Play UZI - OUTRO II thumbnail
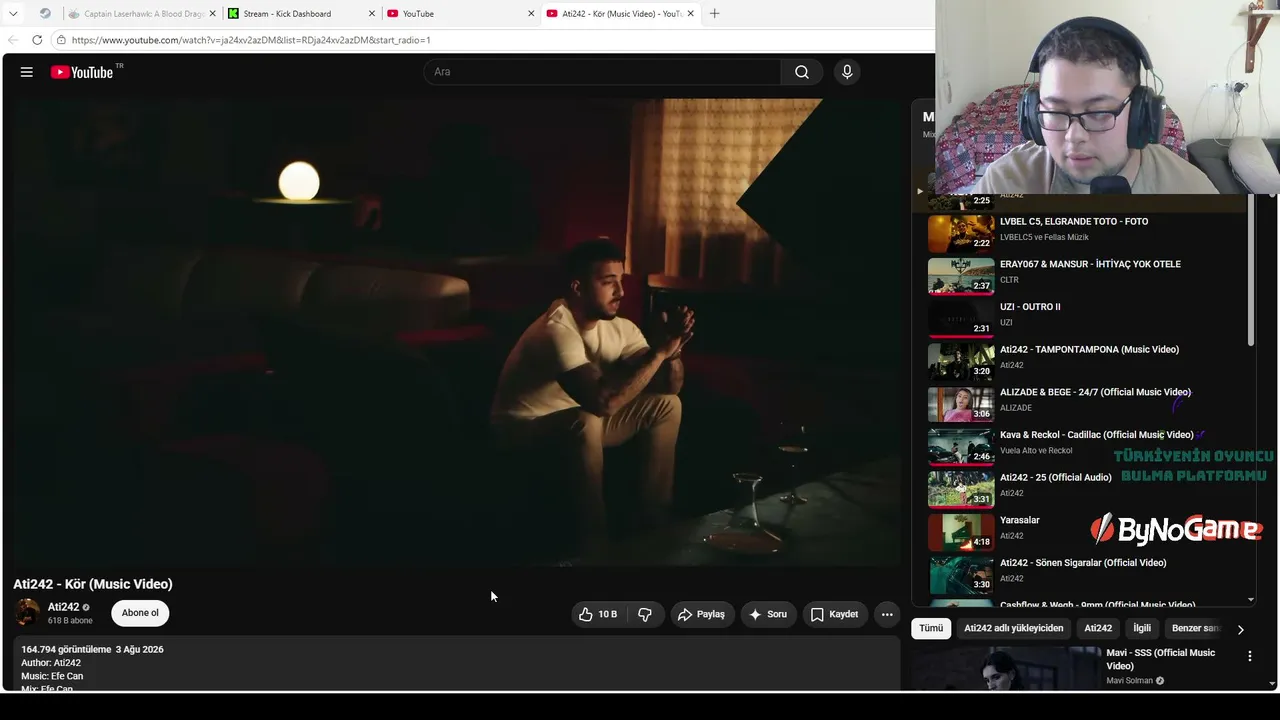 [x=961, y=318]
